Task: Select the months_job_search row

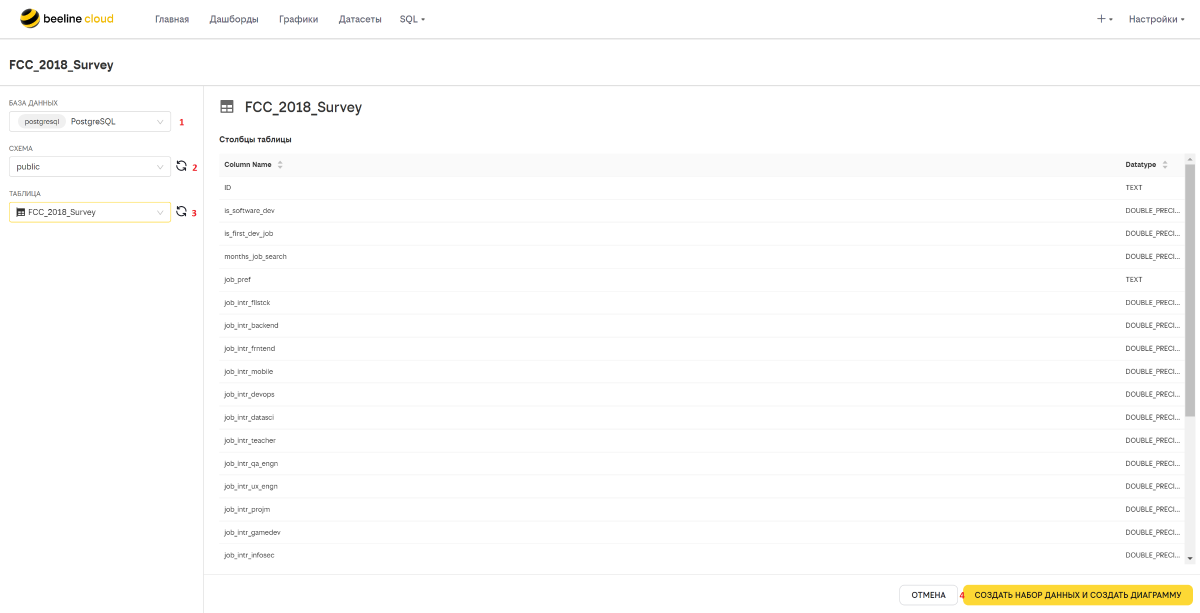Action: (702, 256)
